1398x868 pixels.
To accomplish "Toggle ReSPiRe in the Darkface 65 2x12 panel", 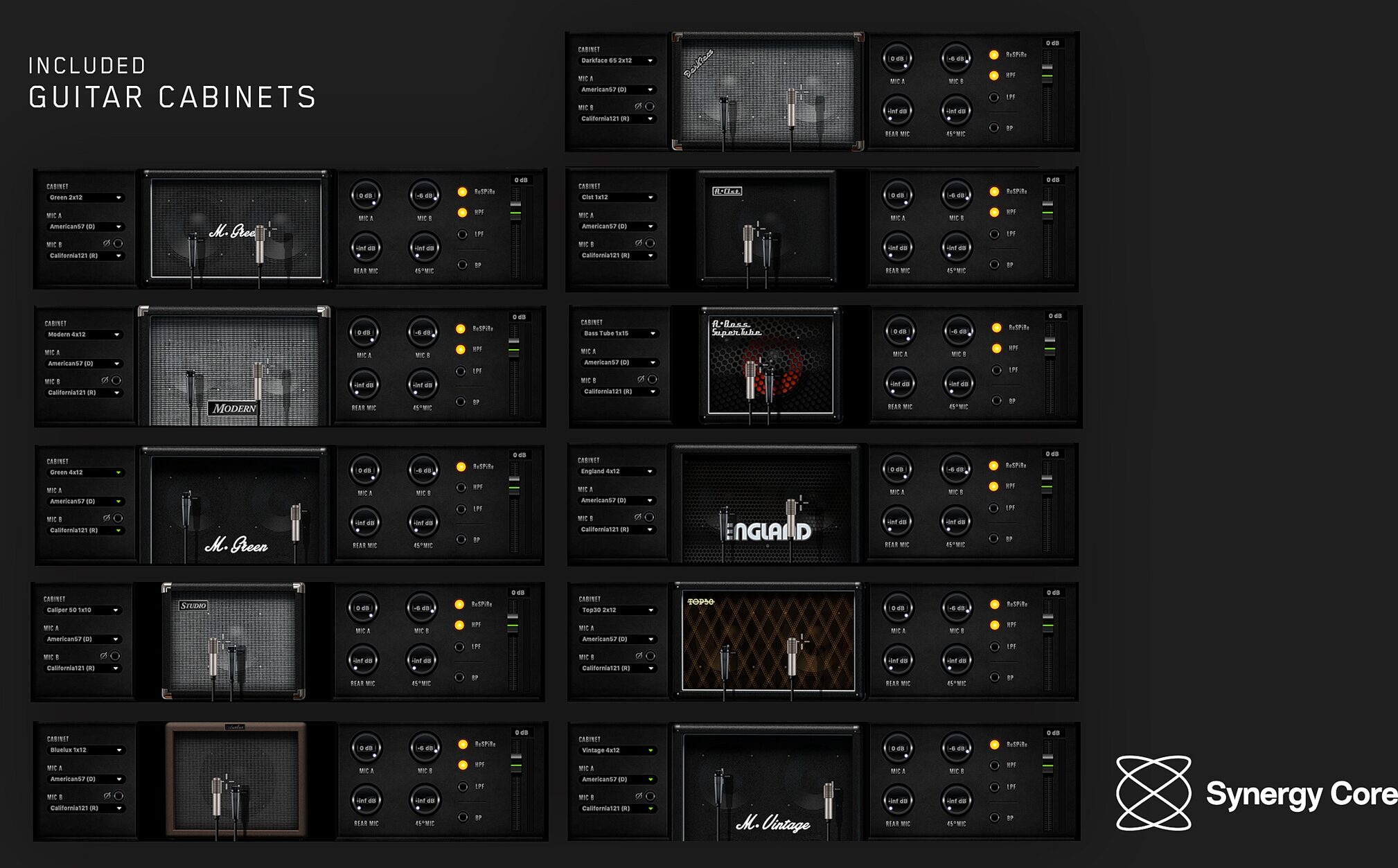I will coord(994,55).
